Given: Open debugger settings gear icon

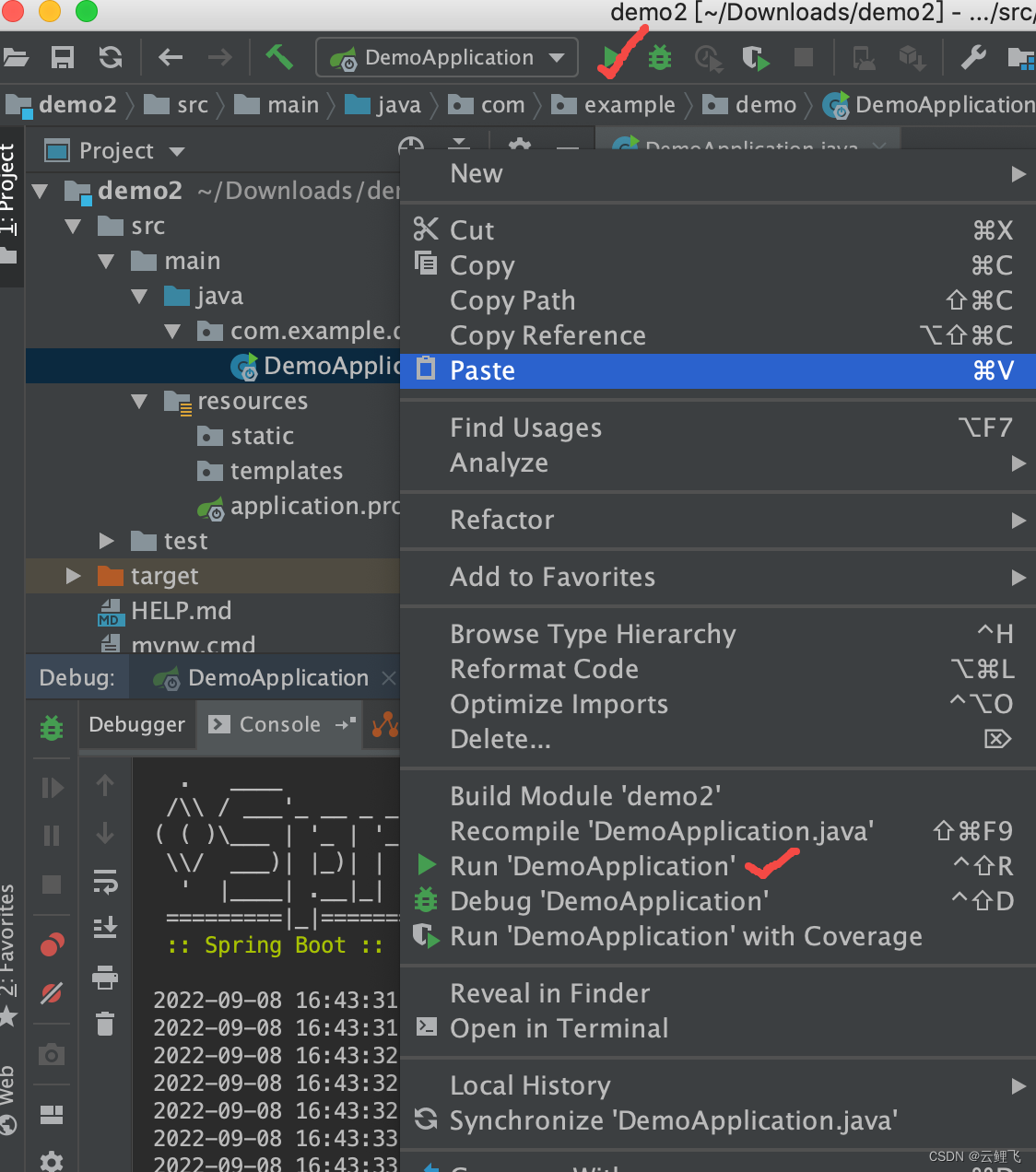Looking at the screenshot, I should coord(52,1161).
